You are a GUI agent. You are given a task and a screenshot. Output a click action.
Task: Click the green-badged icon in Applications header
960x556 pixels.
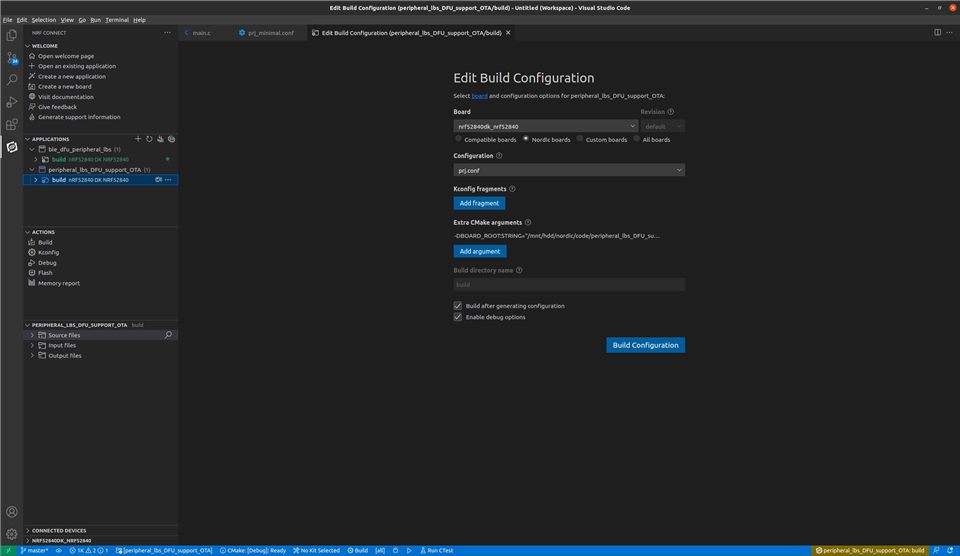[171, 139]
